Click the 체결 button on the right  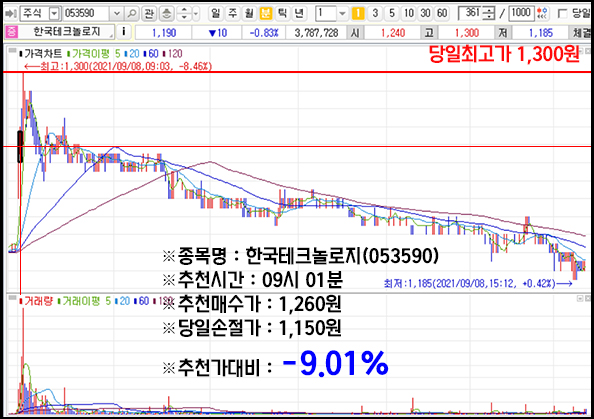(581, 33)
